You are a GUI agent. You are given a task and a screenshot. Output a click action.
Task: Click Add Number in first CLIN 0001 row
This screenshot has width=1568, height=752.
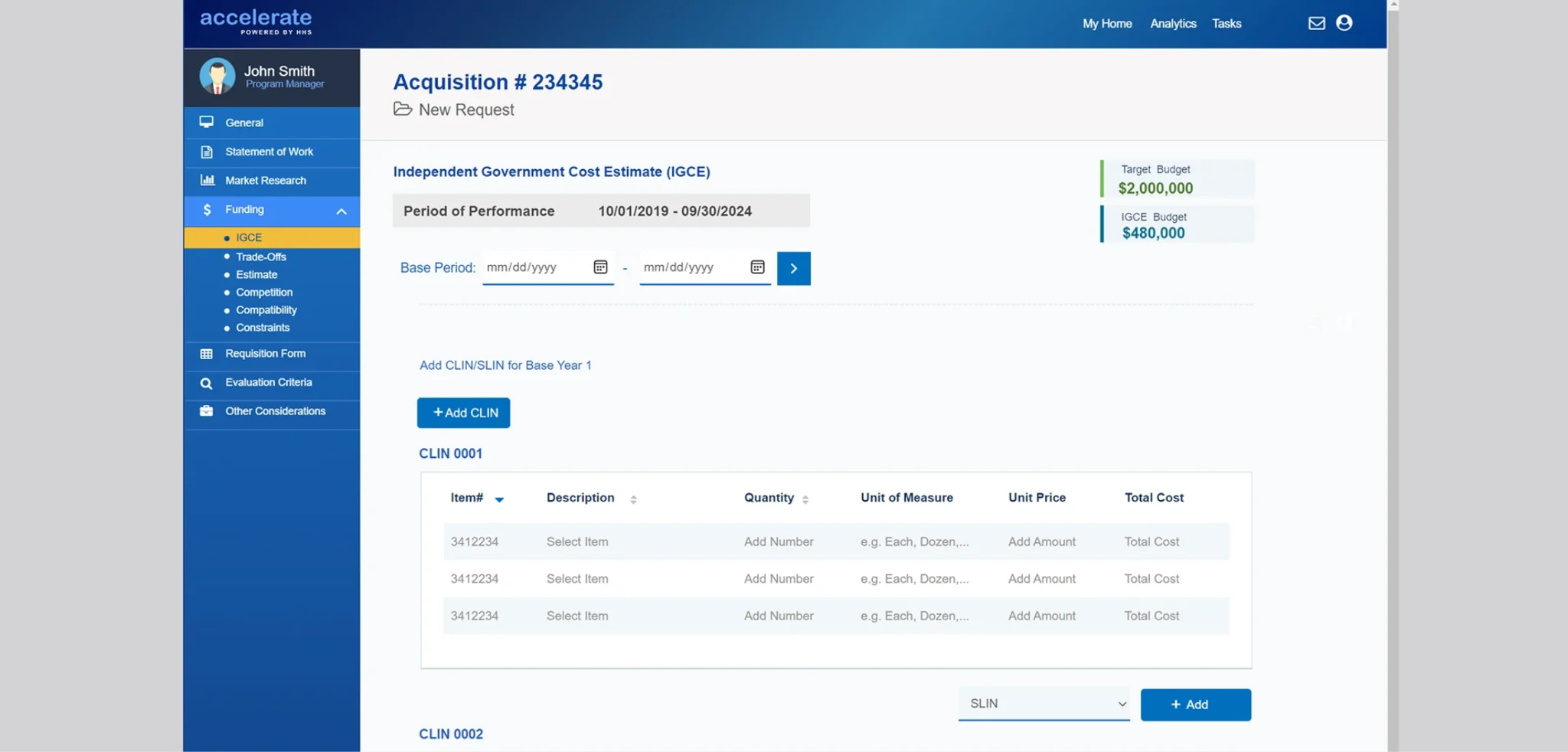(779, 541)
